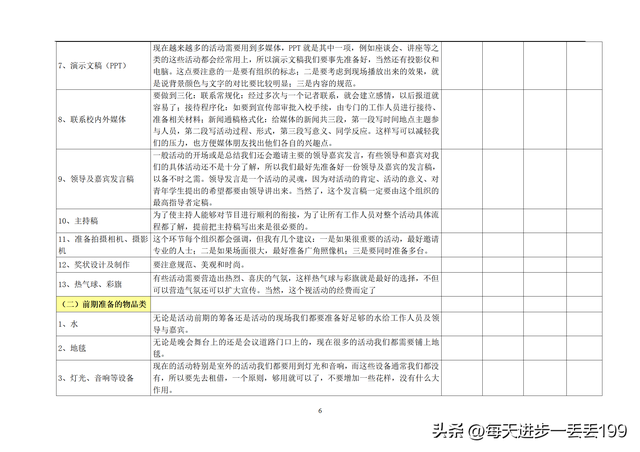
Task: Click the description starting '现在越来越多的活动需要用到多媒体'
Action: click(x=296, y=66)
